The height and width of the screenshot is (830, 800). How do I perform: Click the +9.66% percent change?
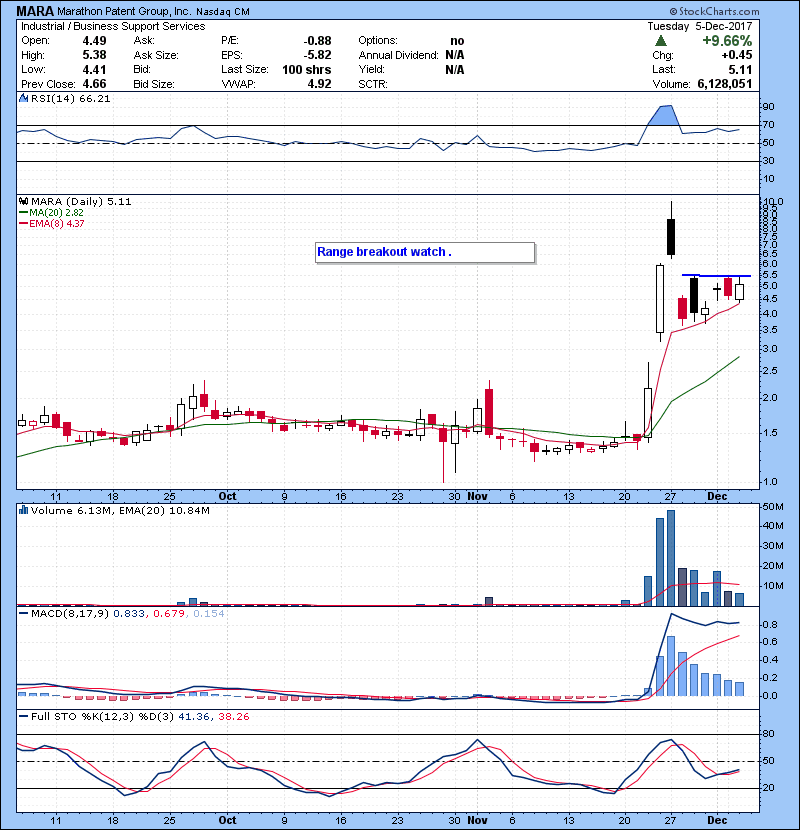(x=727, y=41)
